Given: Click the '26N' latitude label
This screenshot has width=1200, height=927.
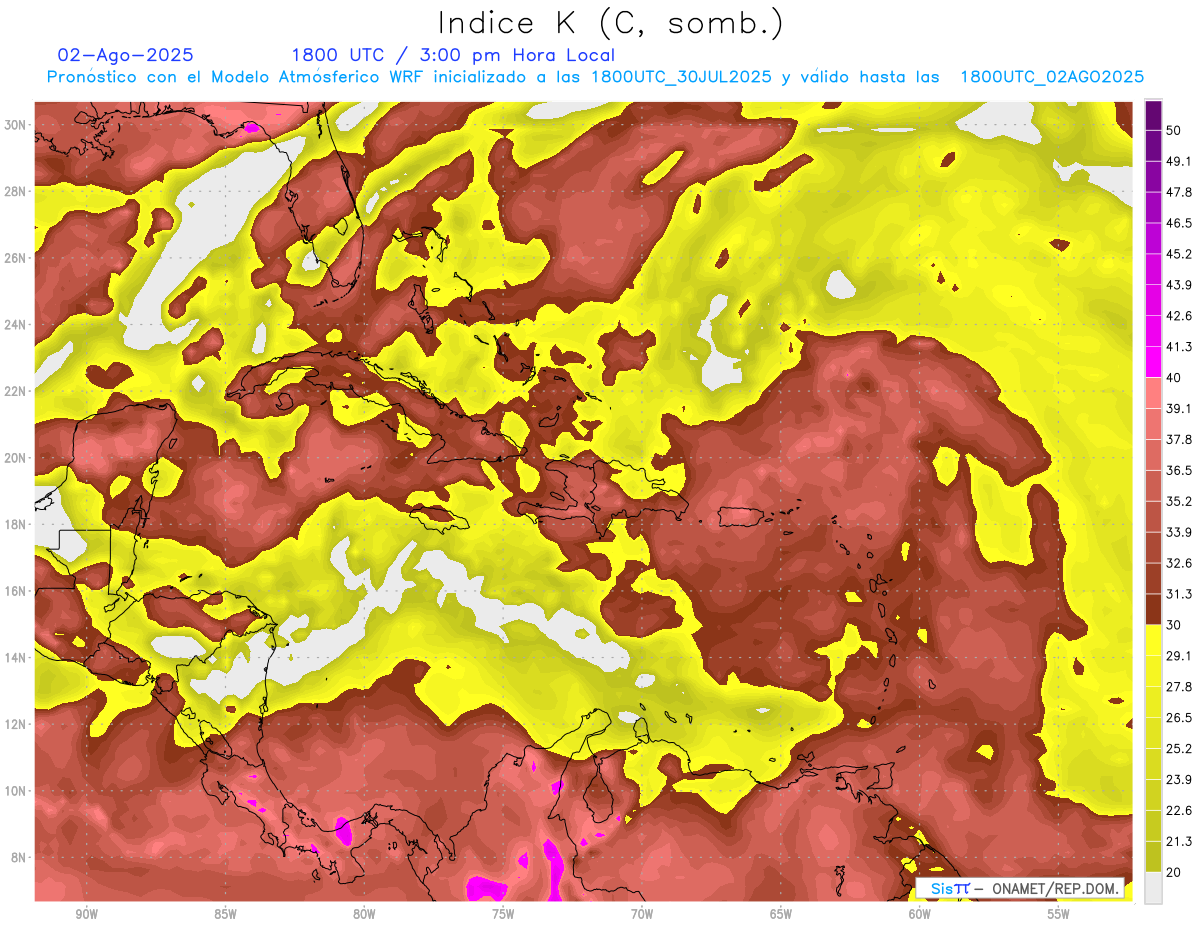Looking at the screenshot, I should (16, 258).
